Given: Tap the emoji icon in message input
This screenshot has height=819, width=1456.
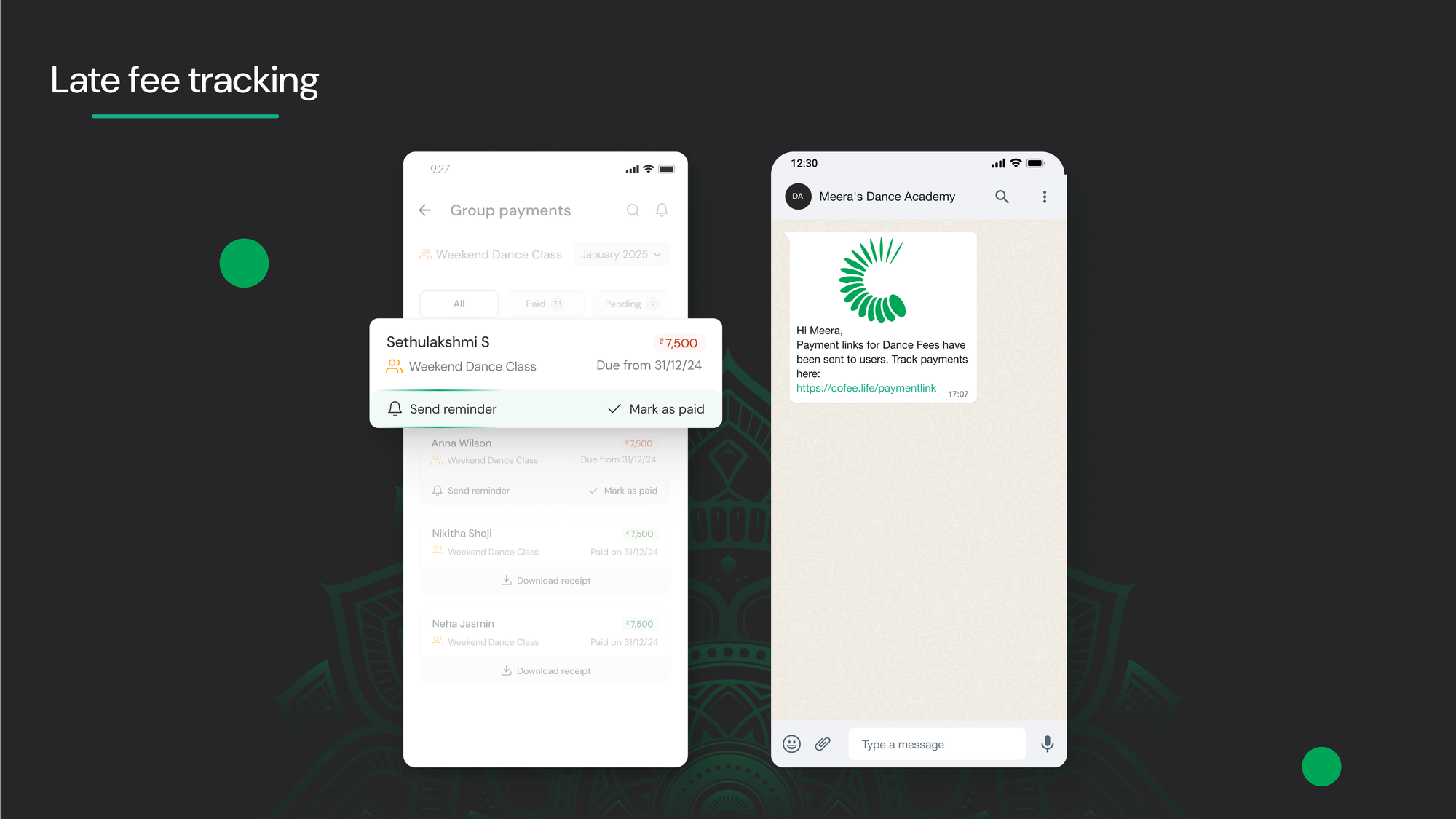Looking at the screenshot, I should coord(792,744).
